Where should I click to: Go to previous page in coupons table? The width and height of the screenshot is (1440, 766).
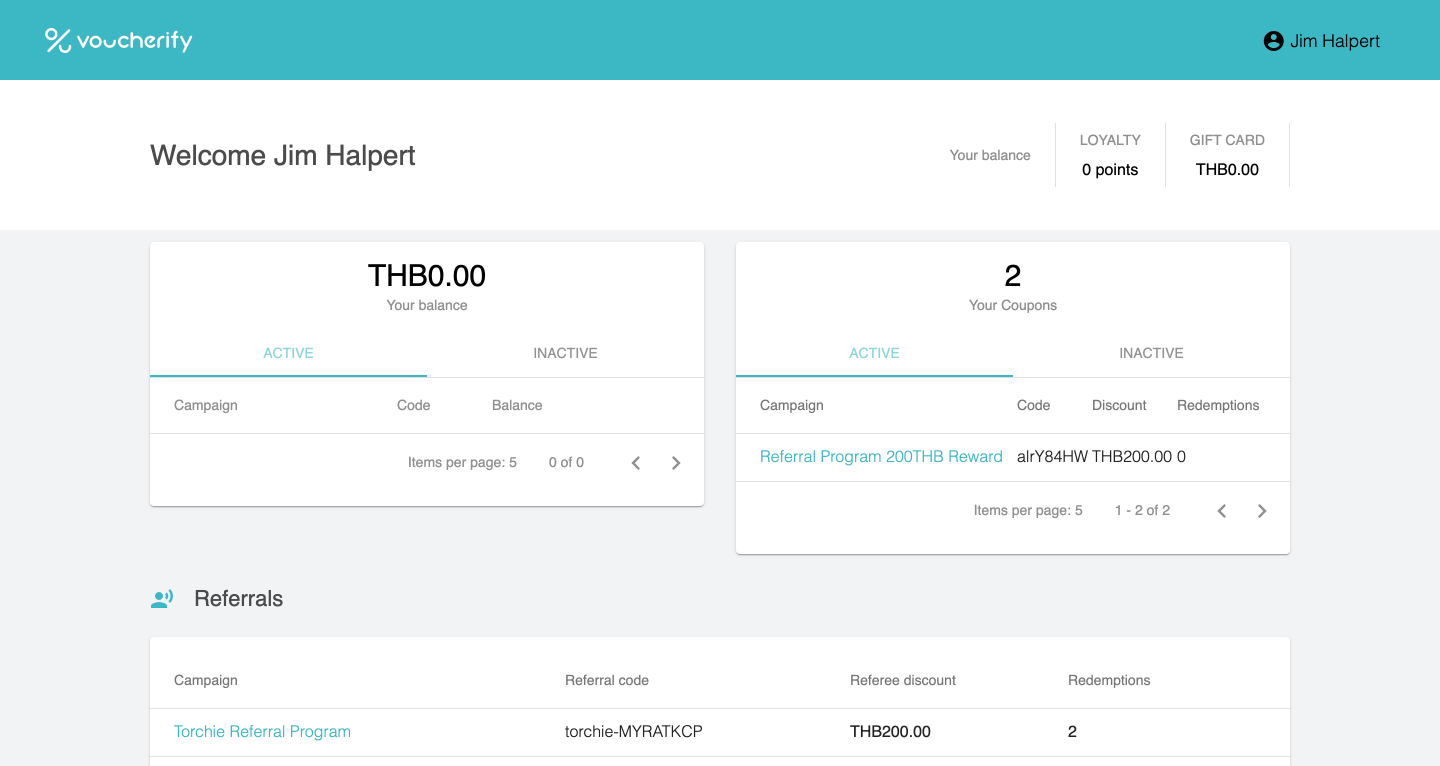tap(1222, 511)
